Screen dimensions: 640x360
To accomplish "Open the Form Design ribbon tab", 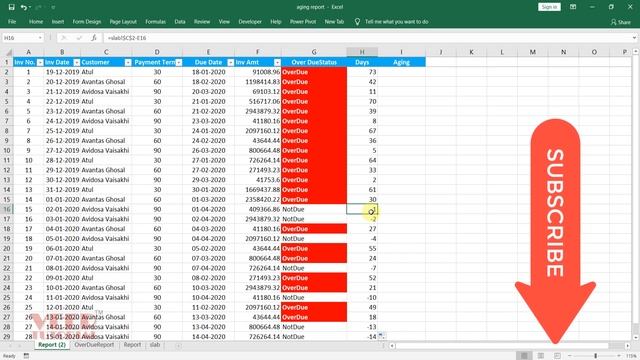I will click(87, 22).
